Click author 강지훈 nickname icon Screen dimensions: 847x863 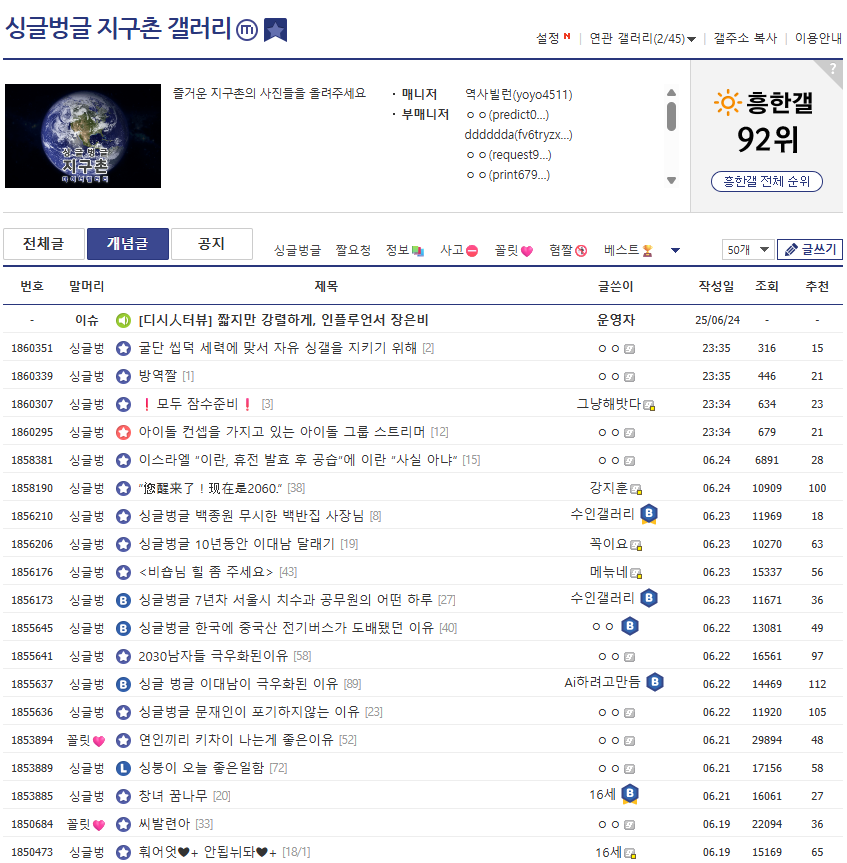point(636,490)
